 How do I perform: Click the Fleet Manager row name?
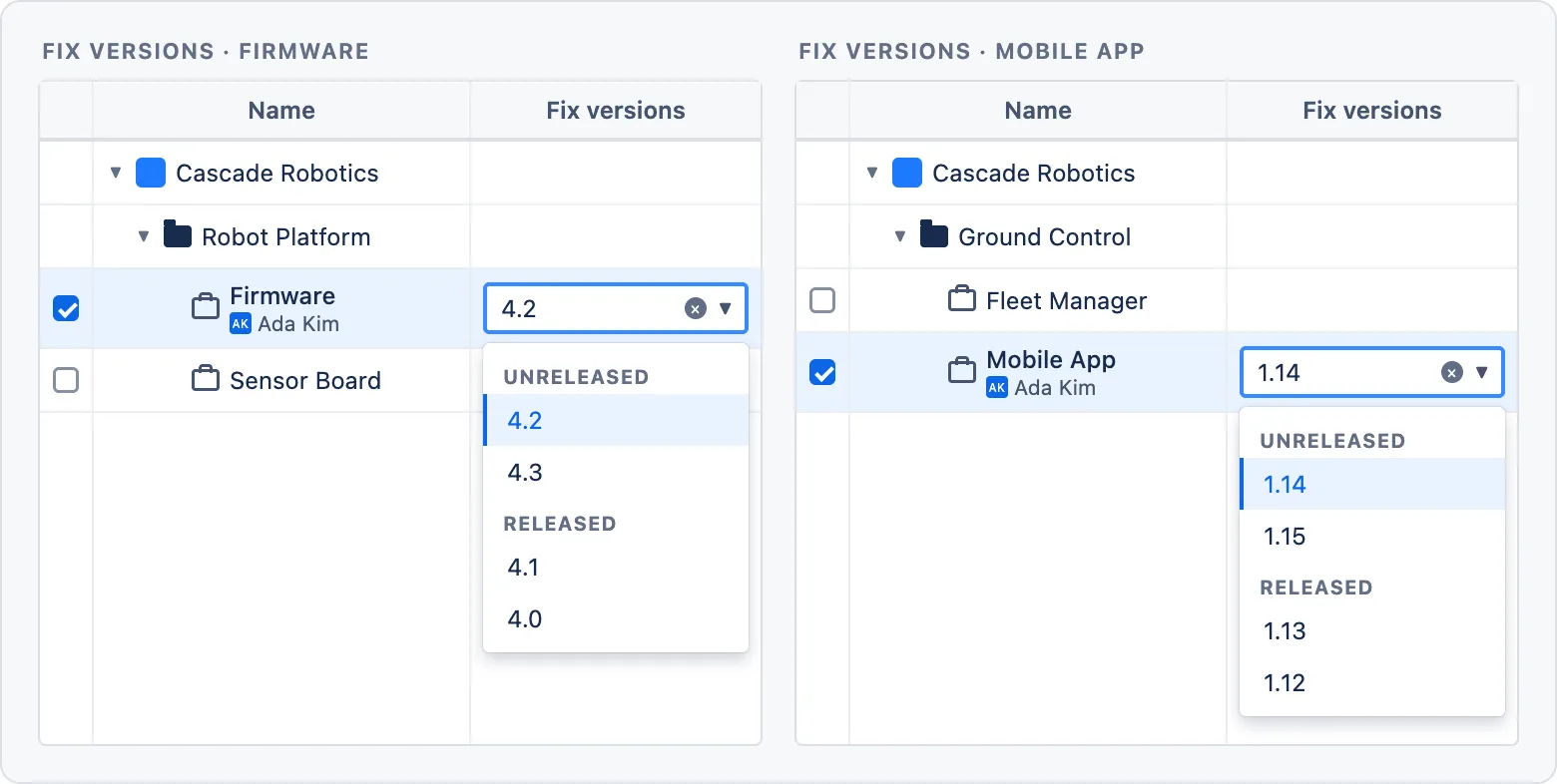tap(1067, 300)
